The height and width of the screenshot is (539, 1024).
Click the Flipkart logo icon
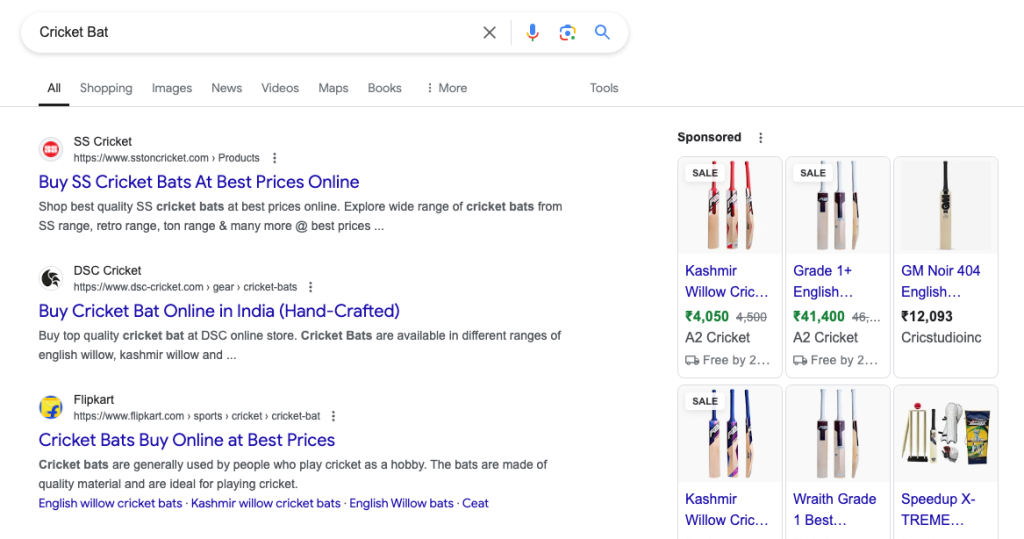click(51, 407)
